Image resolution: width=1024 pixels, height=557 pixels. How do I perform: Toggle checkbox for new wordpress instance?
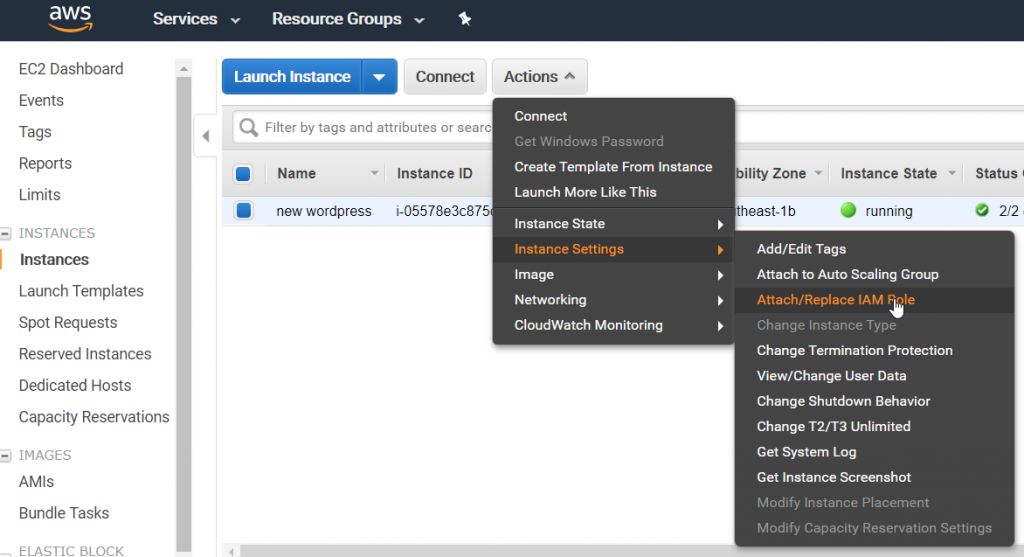point(244,210)
